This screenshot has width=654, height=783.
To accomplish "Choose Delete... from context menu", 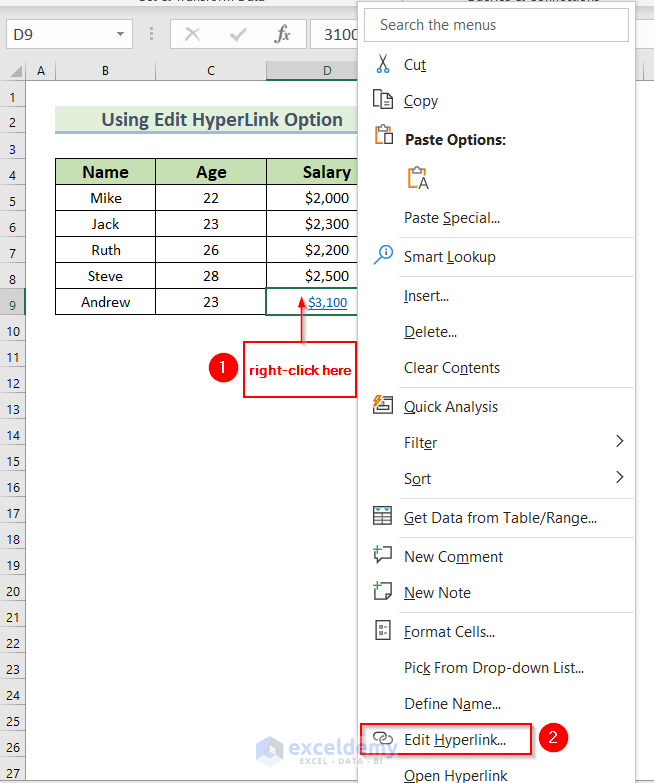I will 497,332.
